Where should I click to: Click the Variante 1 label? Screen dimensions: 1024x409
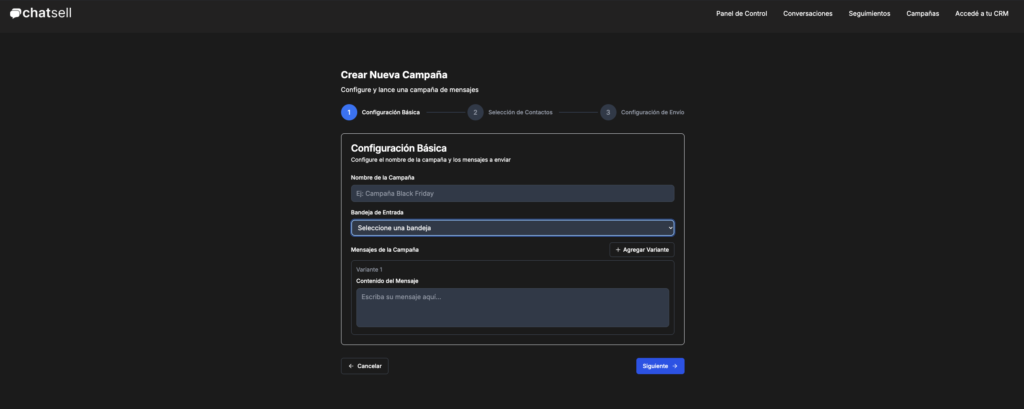[x=369, y=269]
